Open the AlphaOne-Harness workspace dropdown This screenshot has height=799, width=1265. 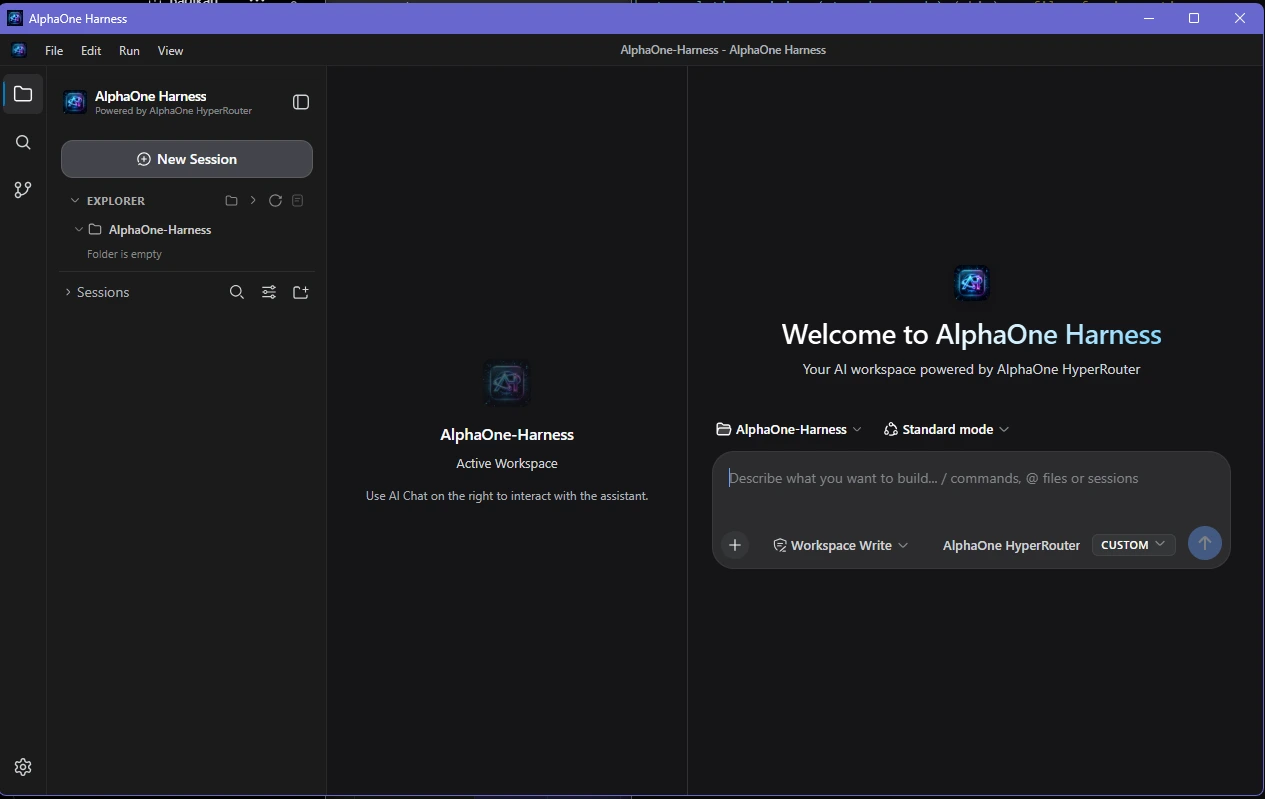click(789, 429)
